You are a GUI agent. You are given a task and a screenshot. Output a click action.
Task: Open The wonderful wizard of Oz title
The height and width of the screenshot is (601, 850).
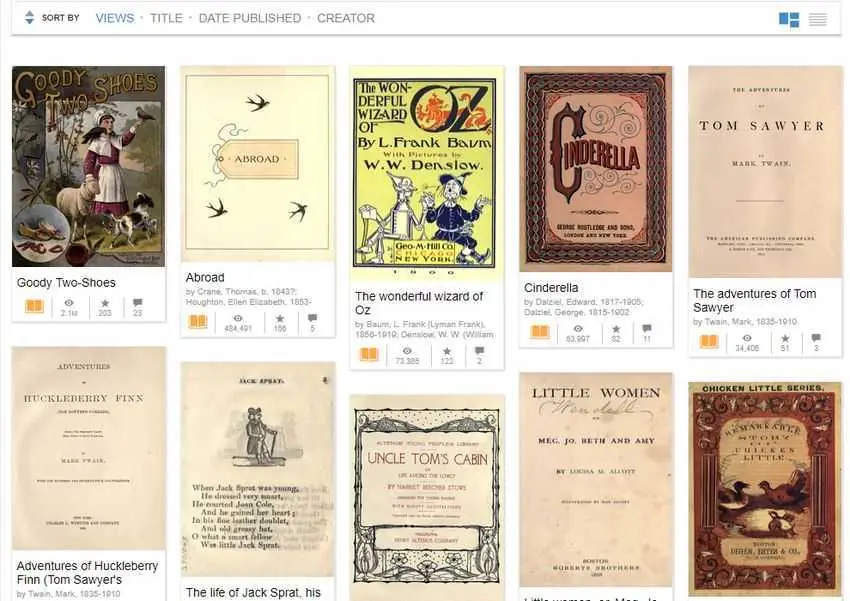point(418,303)
